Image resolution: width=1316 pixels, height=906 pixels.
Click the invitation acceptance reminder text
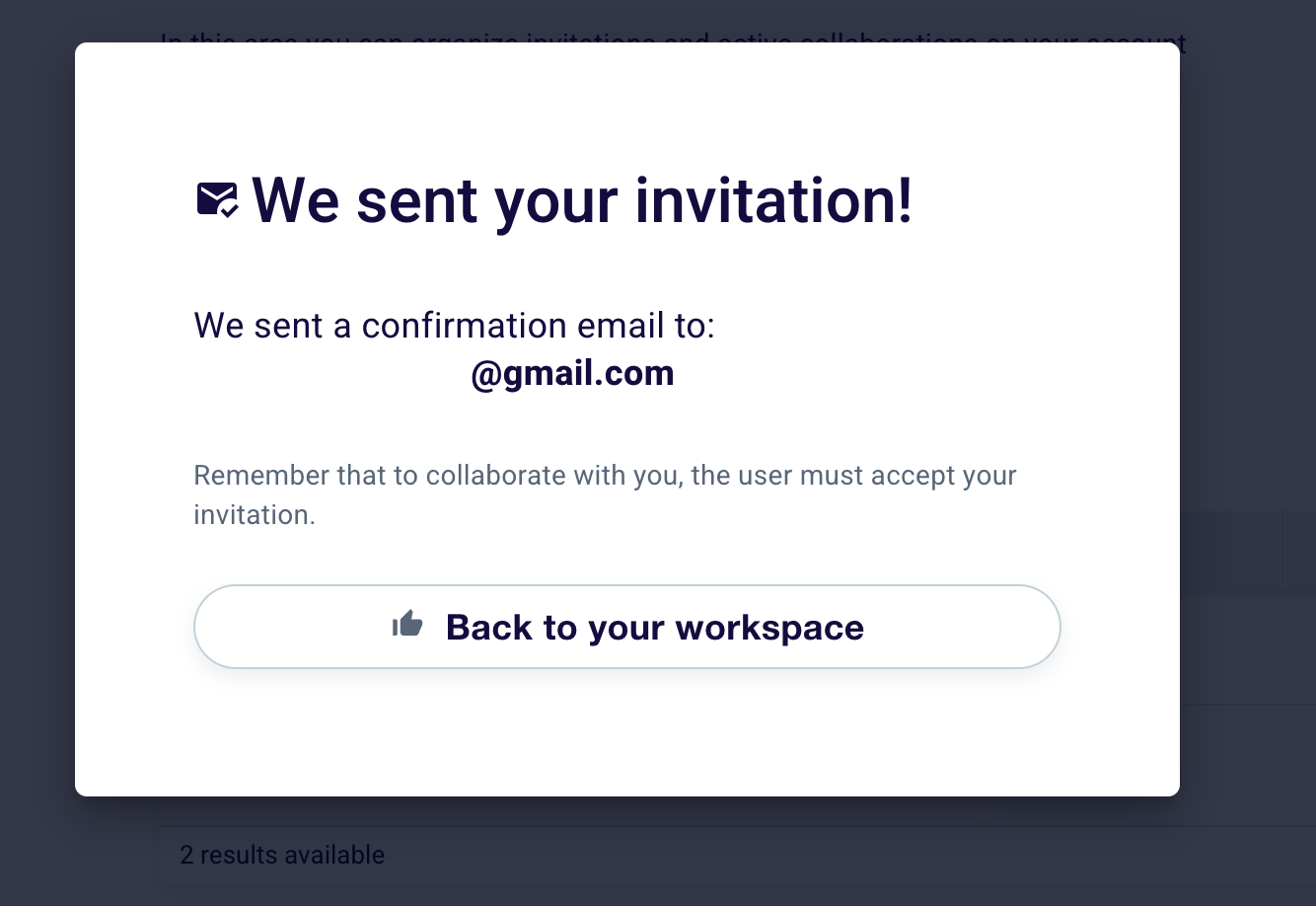(x=605, y=494)
